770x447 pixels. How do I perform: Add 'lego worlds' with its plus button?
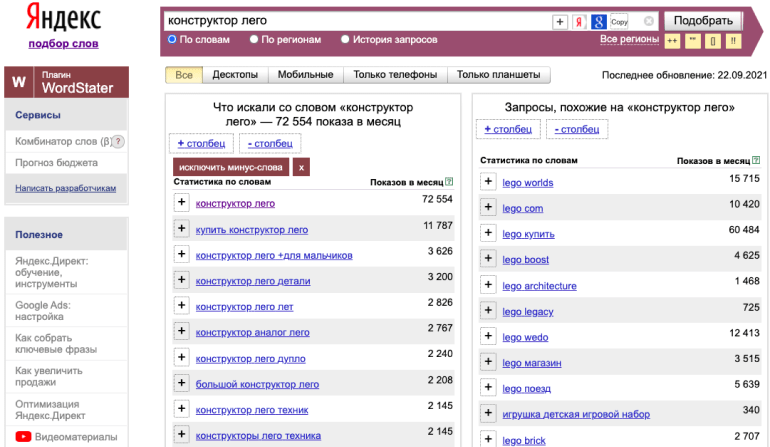488,181
